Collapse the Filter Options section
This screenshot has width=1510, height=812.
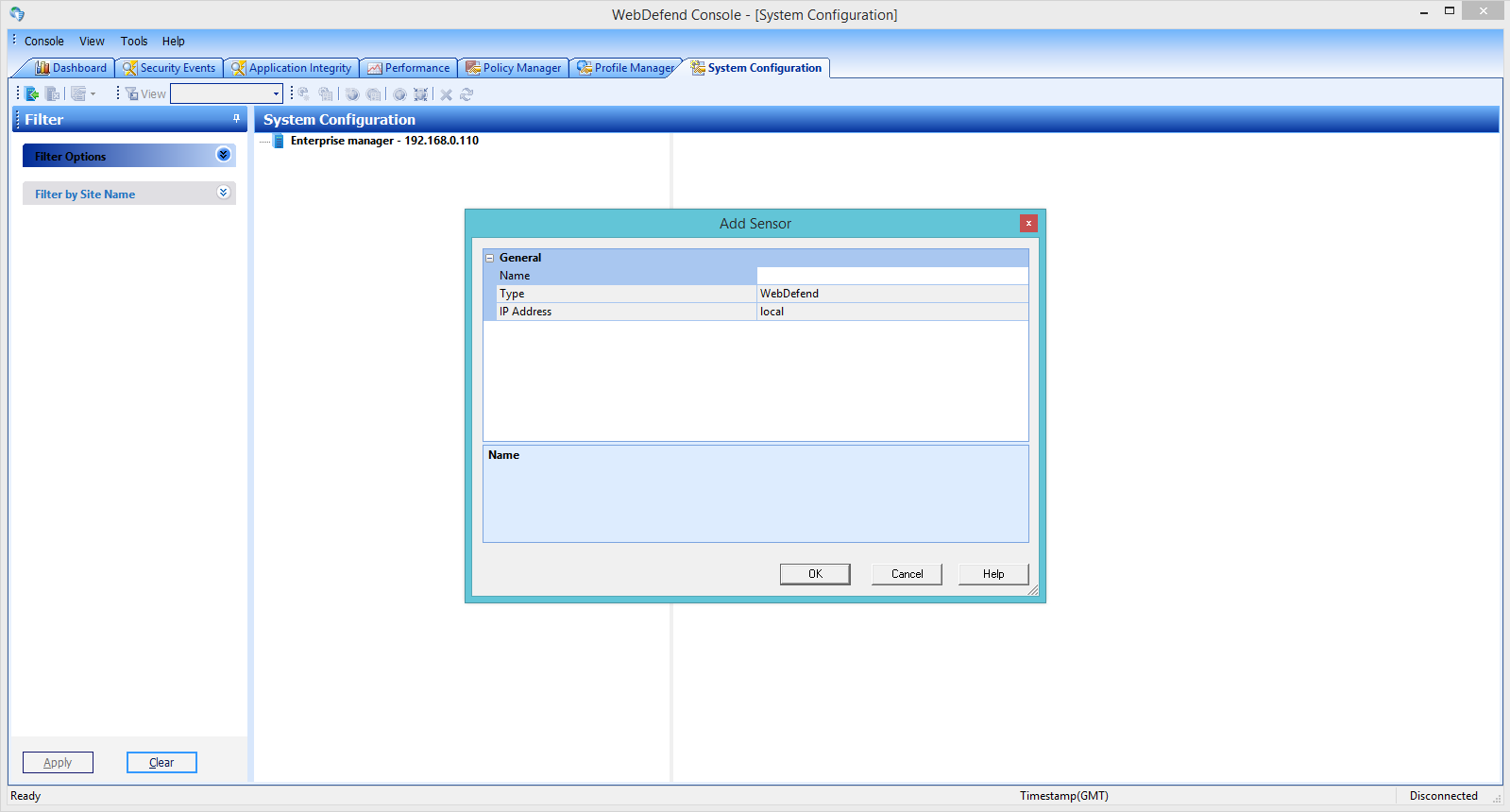point(223,155)
